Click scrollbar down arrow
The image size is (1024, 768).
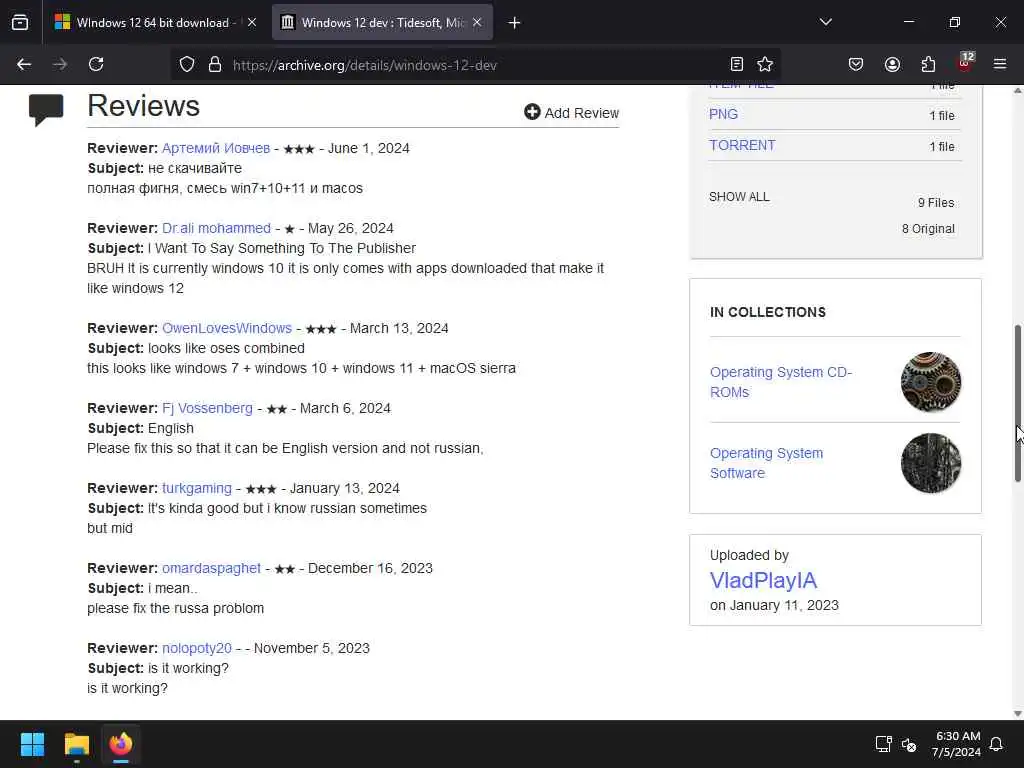(1017, 713)
